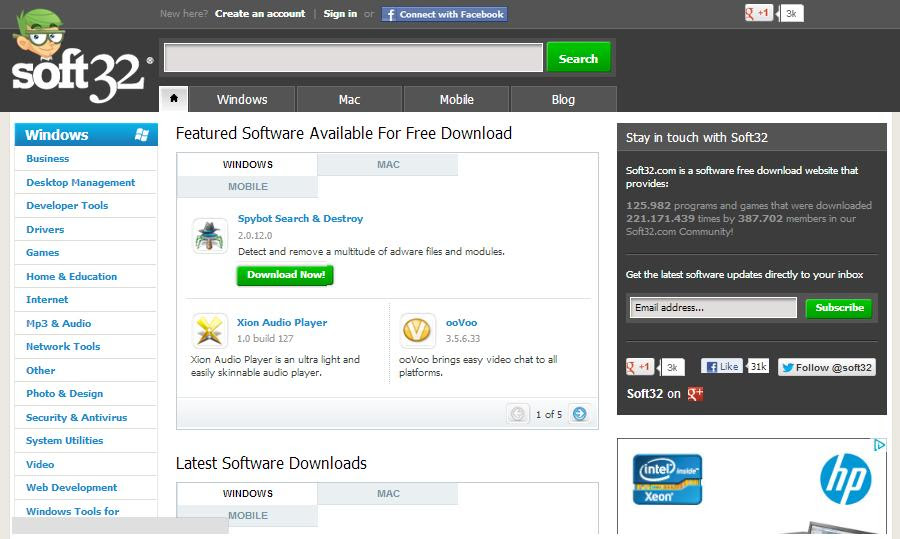Click the 3k count beside header +1
Viewport: 900px width, 539px height.
point(791,13)
